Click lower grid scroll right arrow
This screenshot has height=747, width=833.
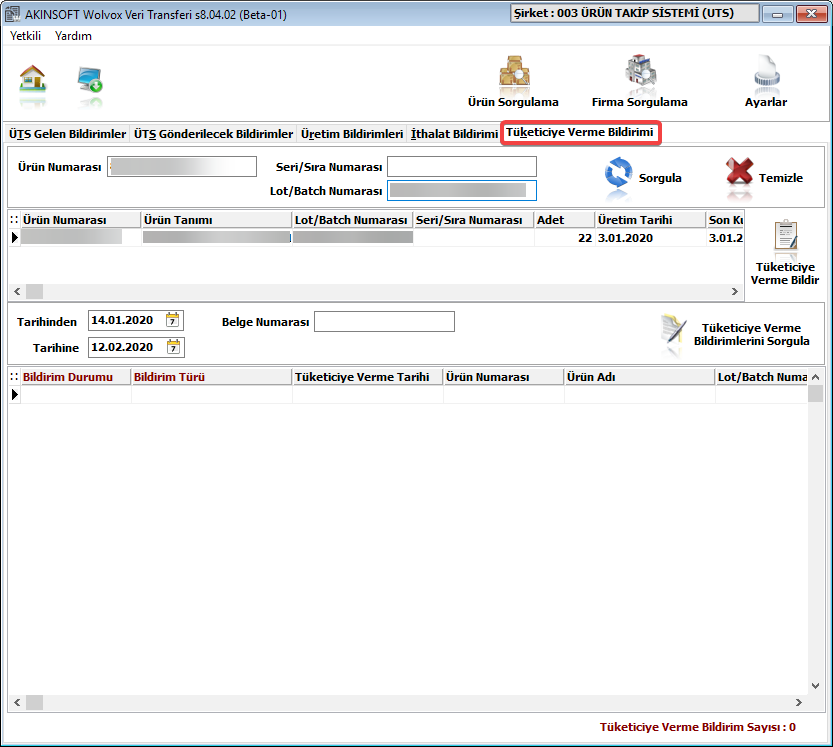tap(798, 702)
